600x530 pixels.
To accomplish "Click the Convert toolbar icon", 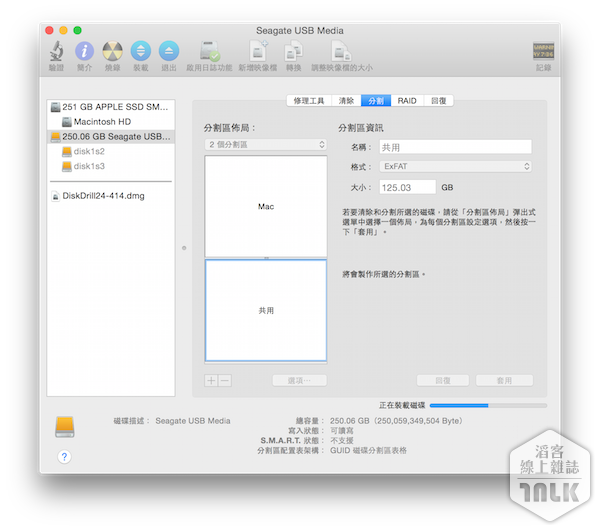I will coord(293,52).
